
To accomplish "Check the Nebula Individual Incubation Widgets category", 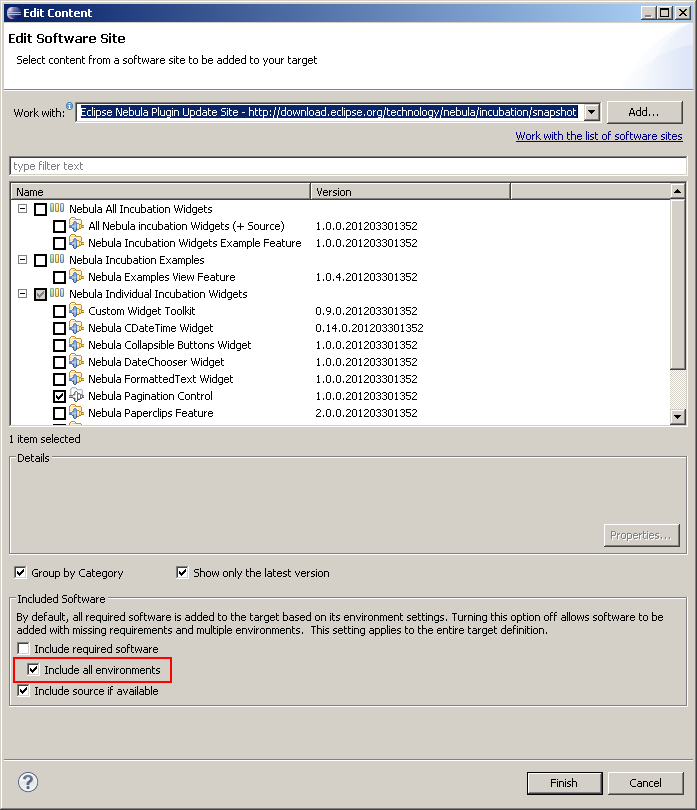I will [40, 294].
